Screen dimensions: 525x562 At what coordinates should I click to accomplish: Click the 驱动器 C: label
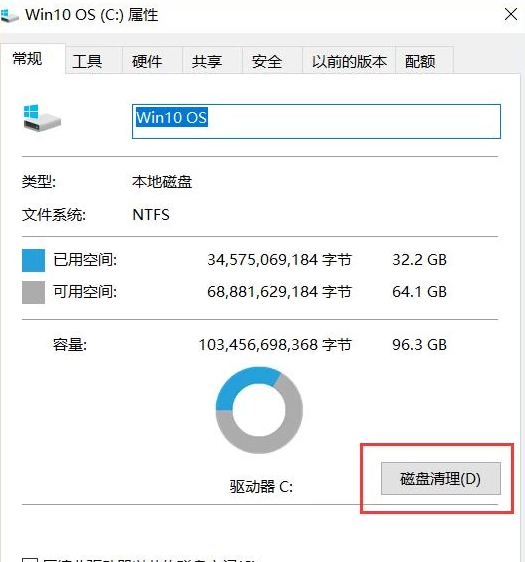[x=261, y=487]
